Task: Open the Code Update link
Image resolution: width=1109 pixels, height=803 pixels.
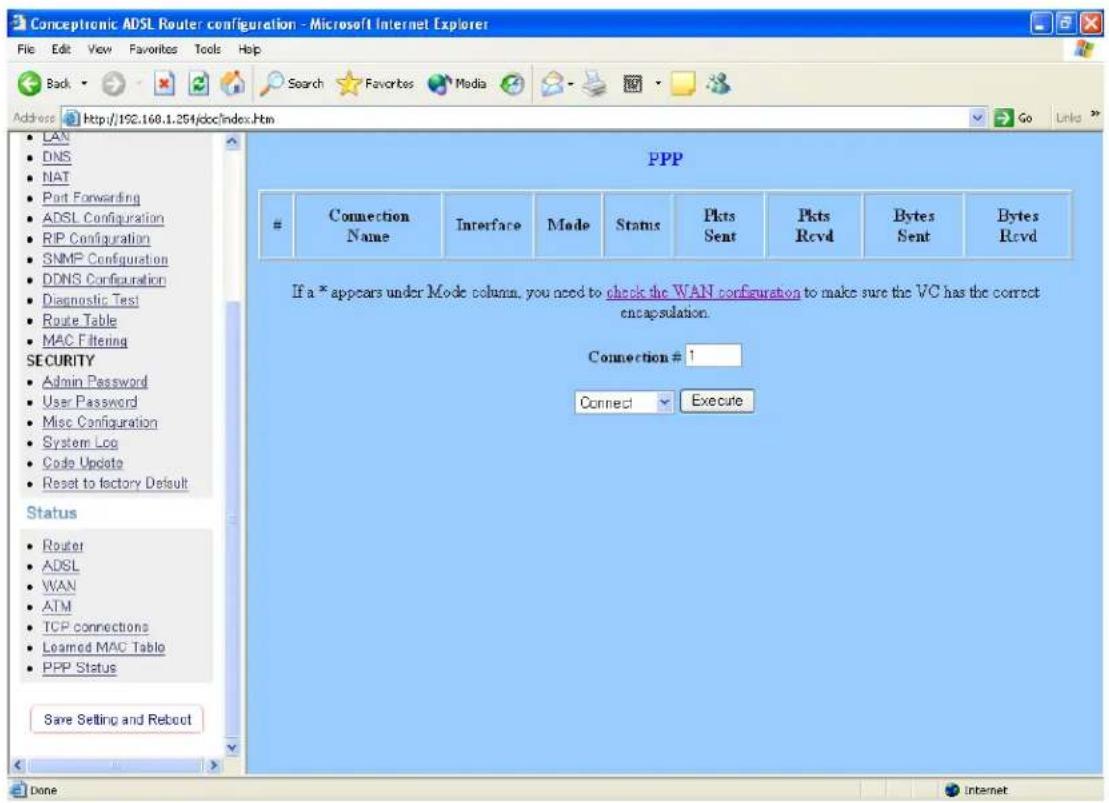Action: 83,463
